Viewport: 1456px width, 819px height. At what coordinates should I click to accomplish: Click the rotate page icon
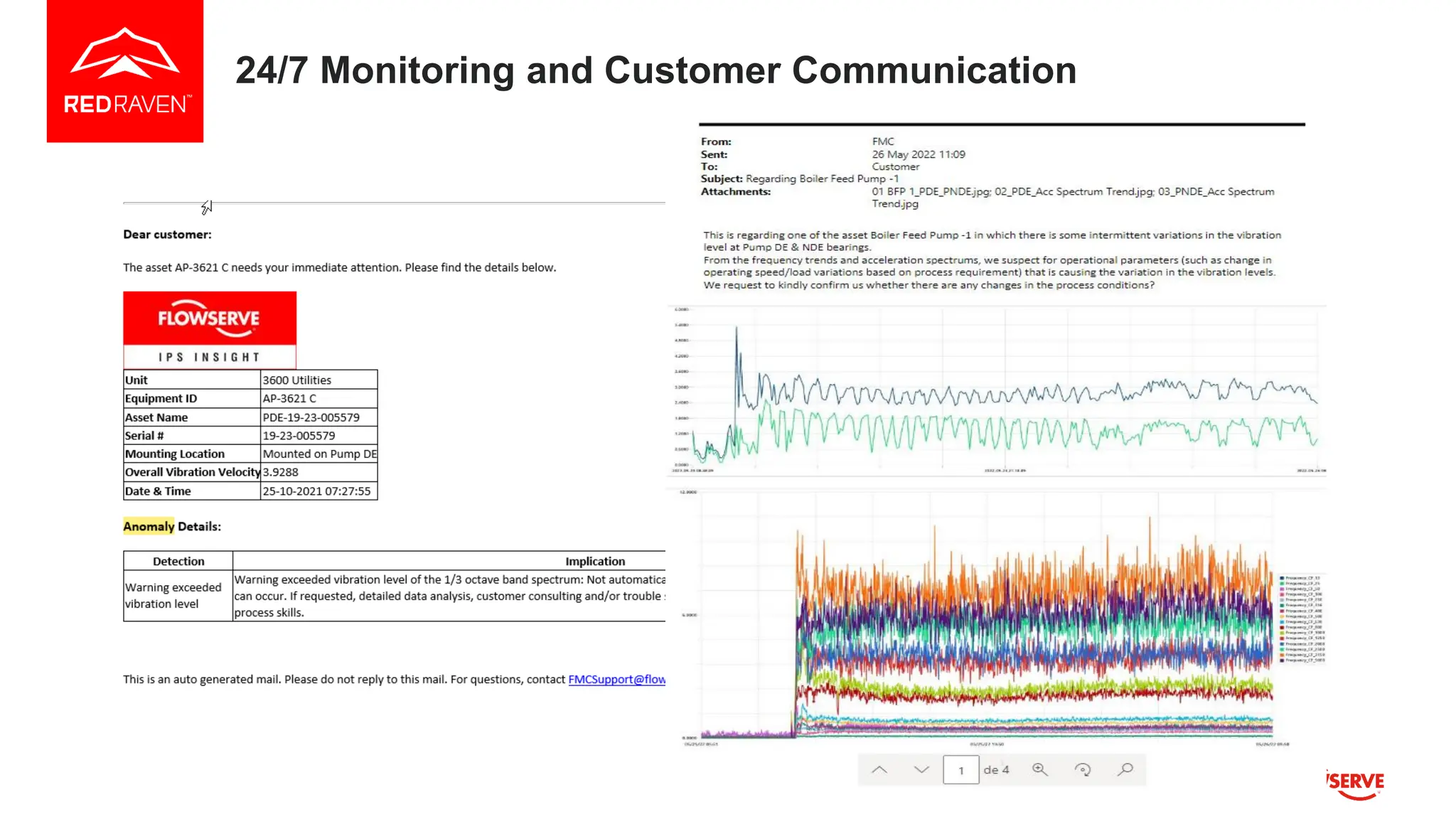coord(1083,770)
